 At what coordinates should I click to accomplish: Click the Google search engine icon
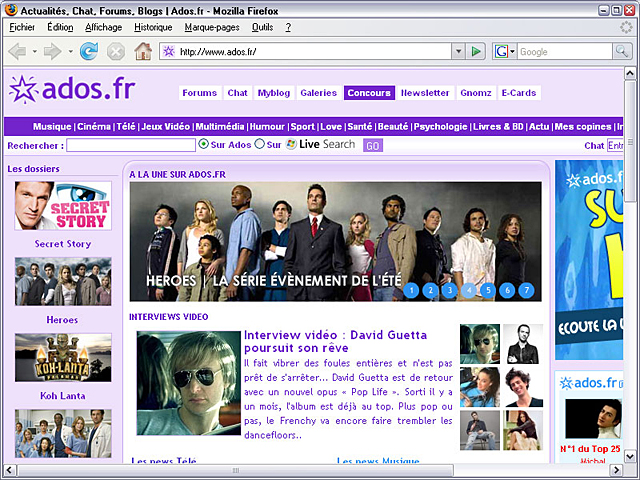coord(501,51)
